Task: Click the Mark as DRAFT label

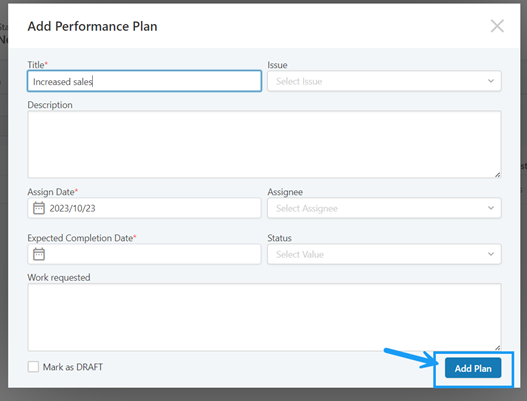Action: point(73,367)
